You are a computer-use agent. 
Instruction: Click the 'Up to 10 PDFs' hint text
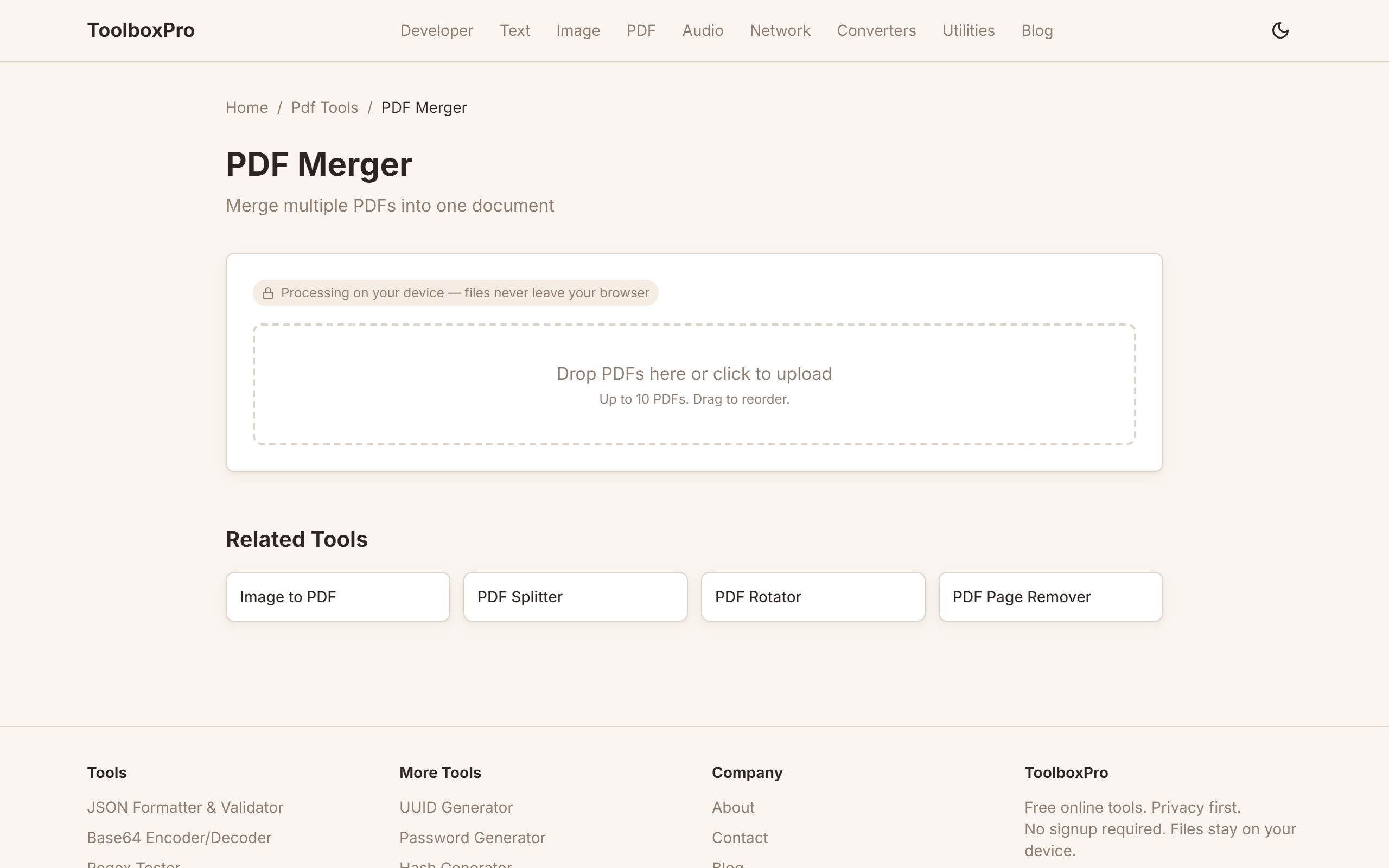(x=694, y=399)
